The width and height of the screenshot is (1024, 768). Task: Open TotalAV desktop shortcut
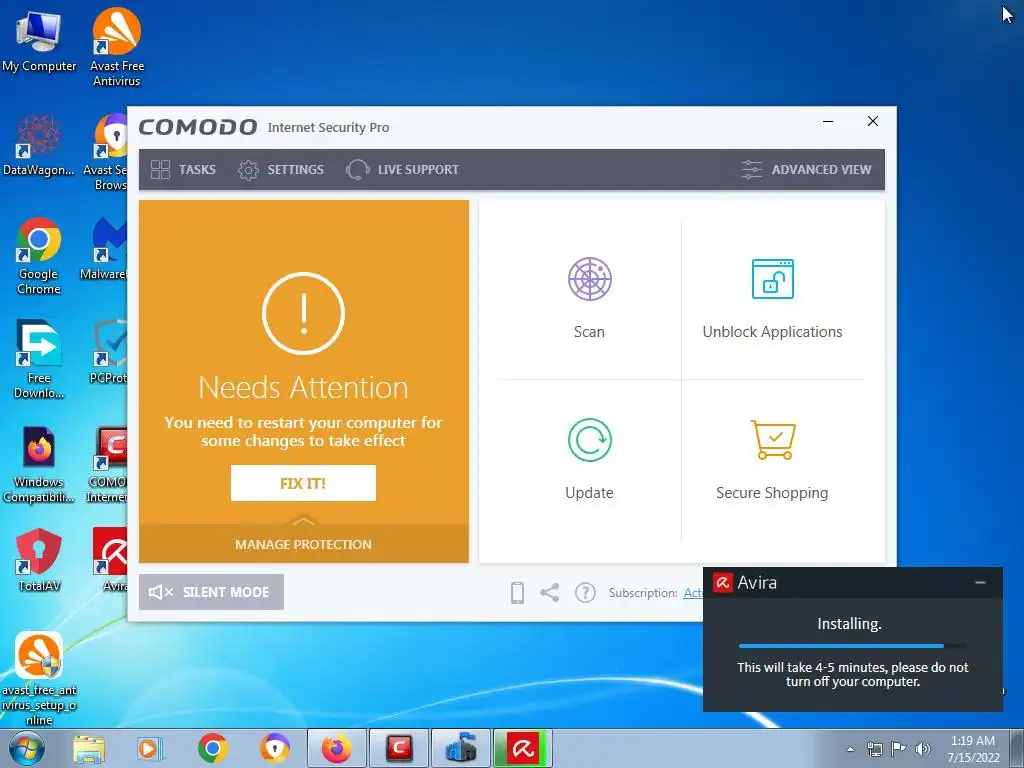click(x=39, y=560)
